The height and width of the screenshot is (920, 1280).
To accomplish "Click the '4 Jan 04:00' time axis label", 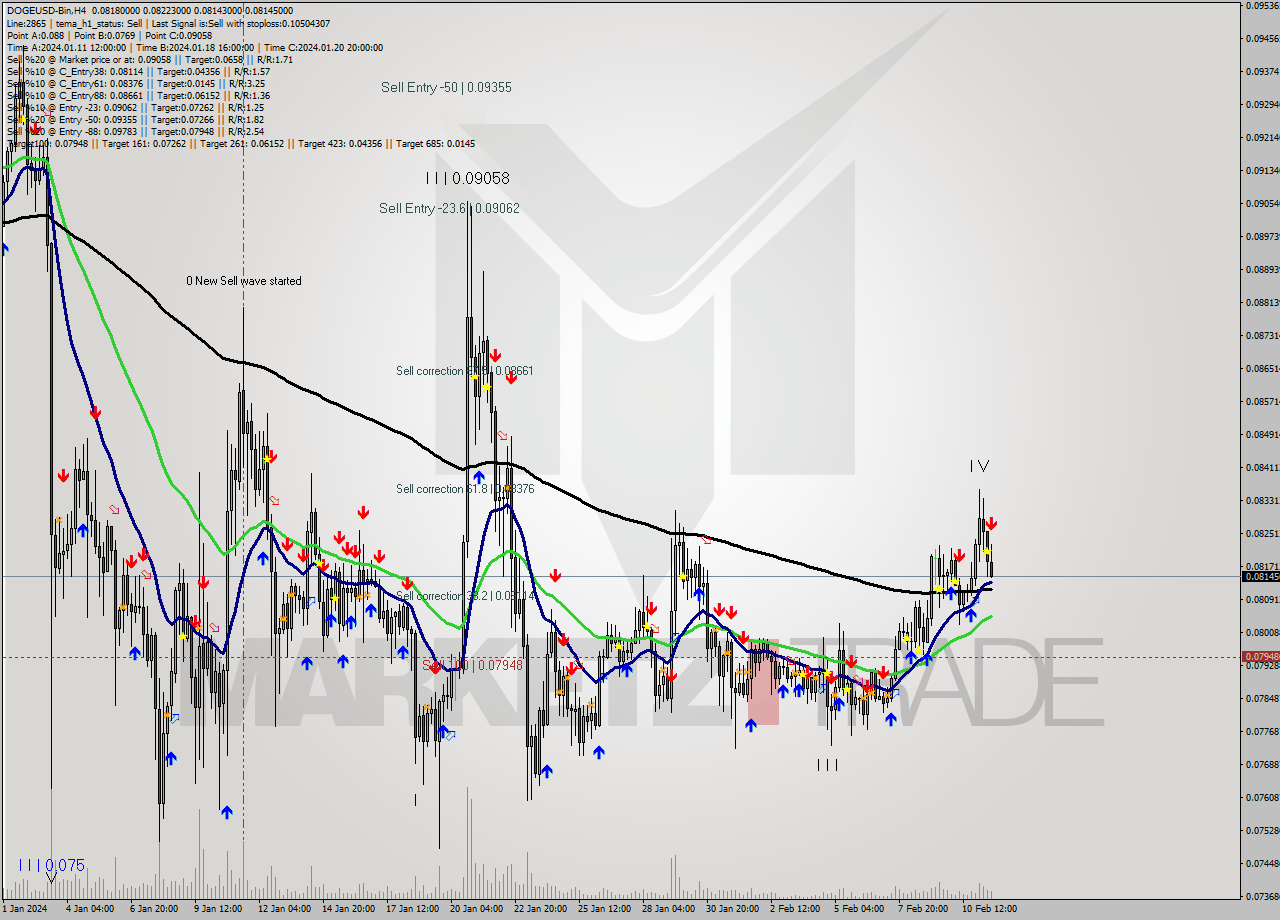I will [x=90, y=909].
